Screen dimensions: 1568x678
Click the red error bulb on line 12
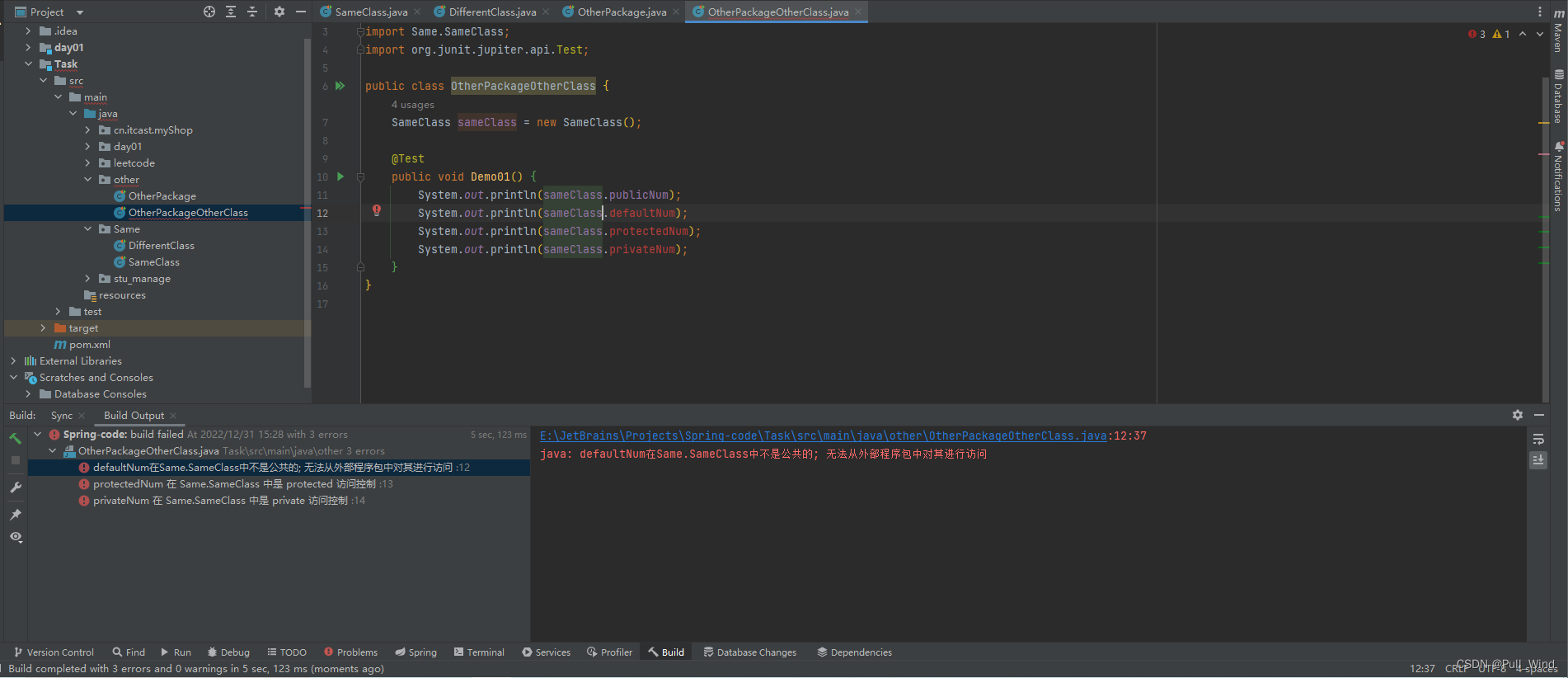coord(377,210)
